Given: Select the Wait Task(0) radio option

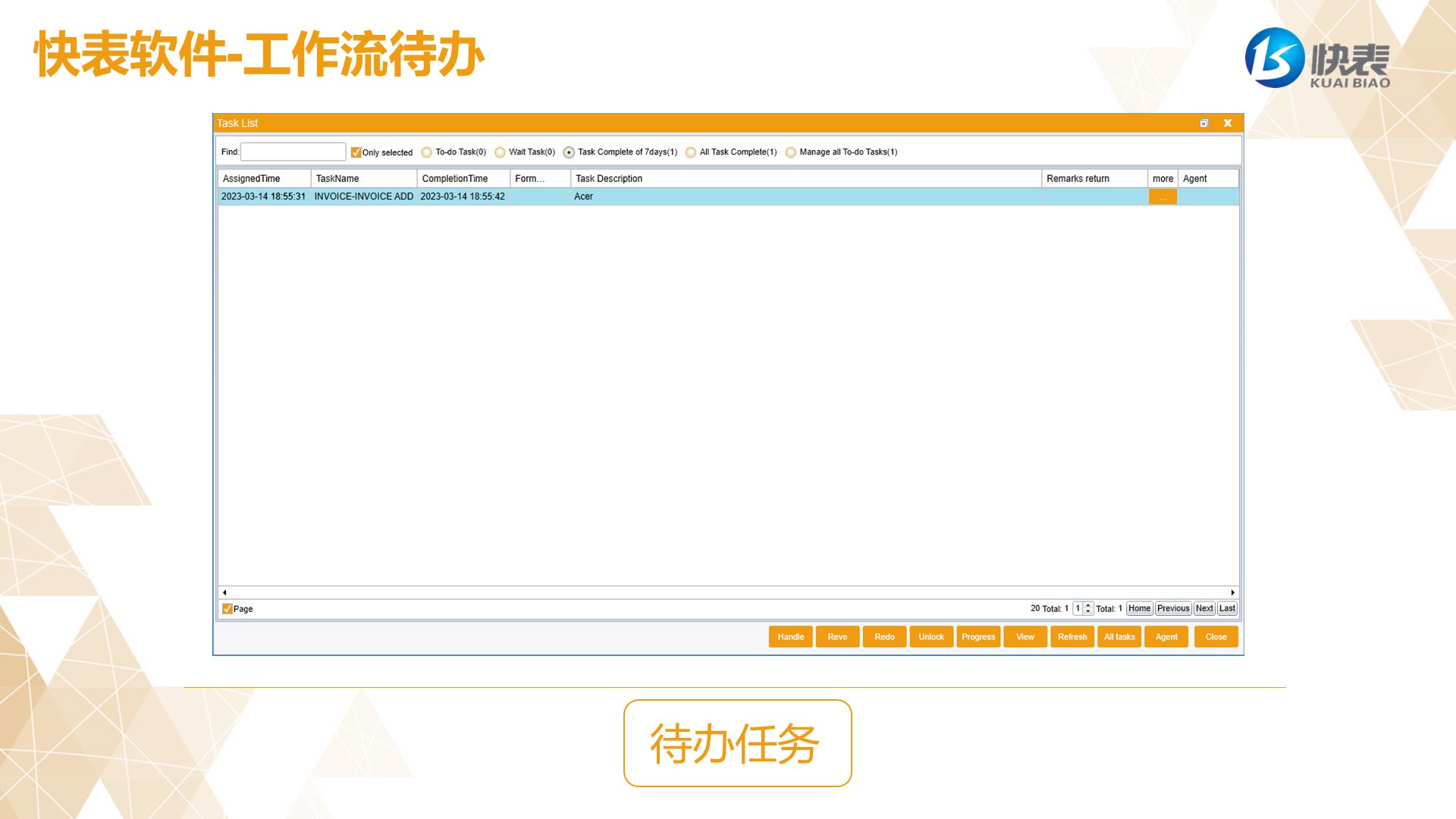Looking at the screenshot, I should click(x=500, y=152).
